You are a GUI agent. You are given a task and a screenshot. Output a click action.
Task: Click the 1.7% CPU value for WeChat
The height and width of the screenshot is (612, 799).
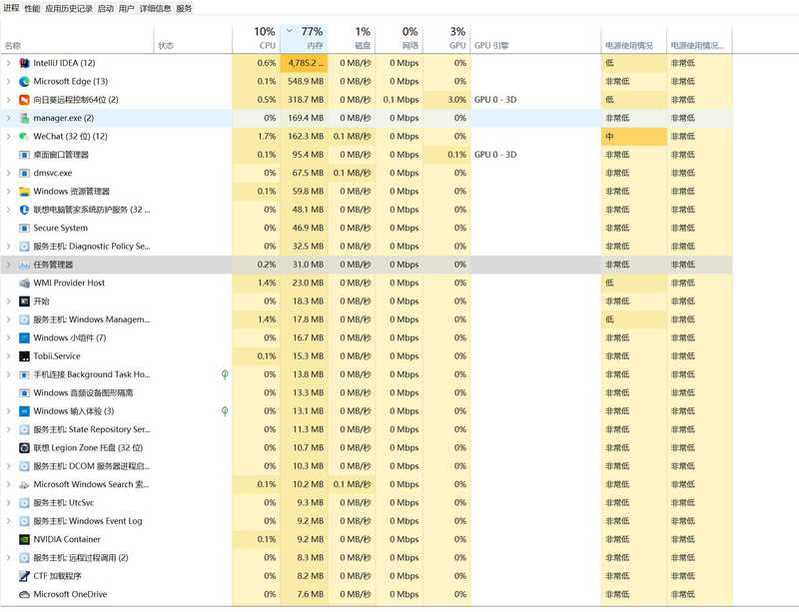(267, 137)
